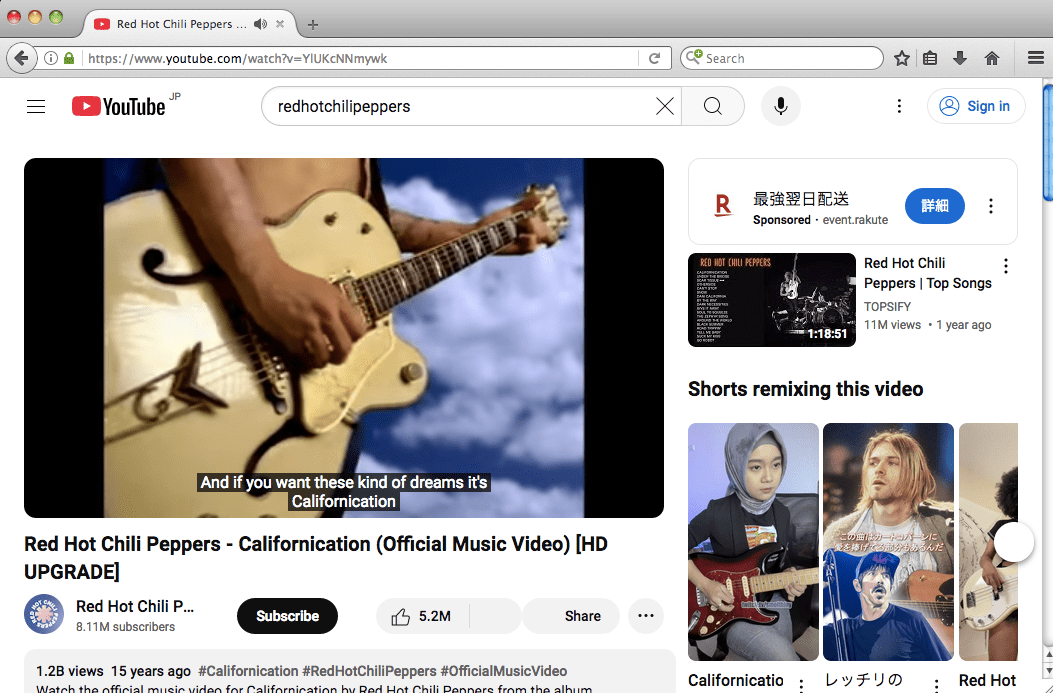This screenshot has width=1053, height=693.
Task: Click the Californication video player
Action: pos(344,338)
